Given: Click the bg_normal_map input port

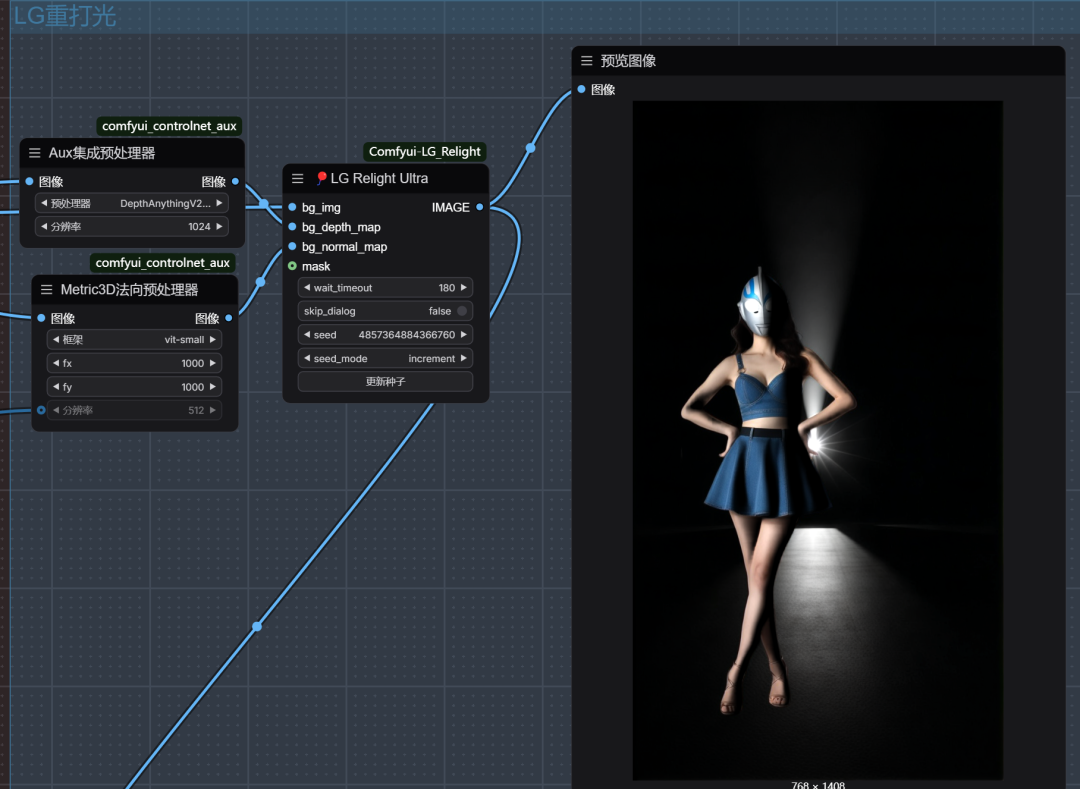Looking at the screenshot, I should 292,246.
